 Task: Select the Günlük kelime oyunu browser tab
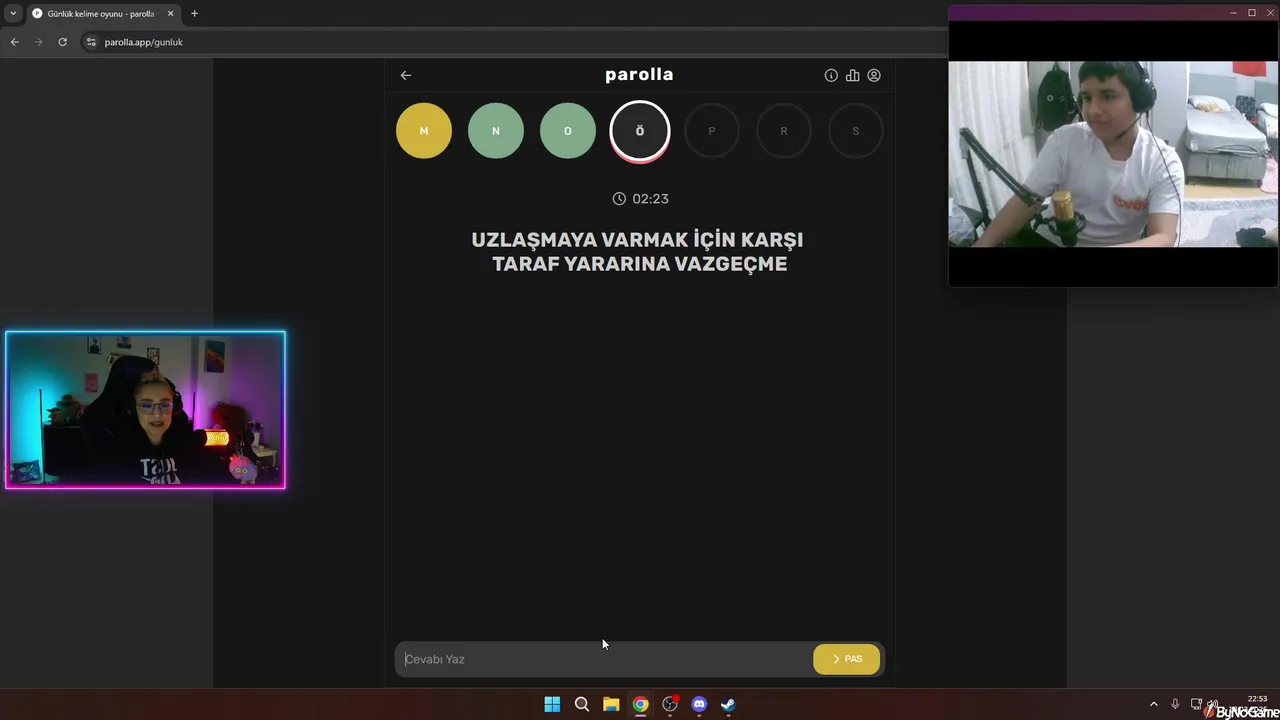point(100,14)
